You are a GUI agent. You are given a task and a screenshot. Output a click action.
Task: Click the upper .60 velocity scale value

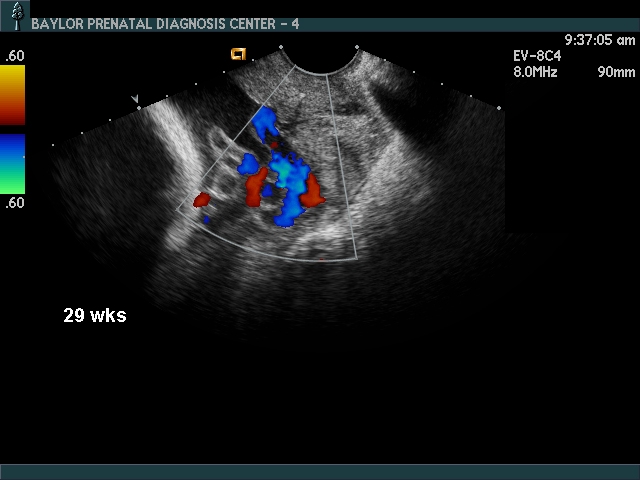tap(15, 56)
